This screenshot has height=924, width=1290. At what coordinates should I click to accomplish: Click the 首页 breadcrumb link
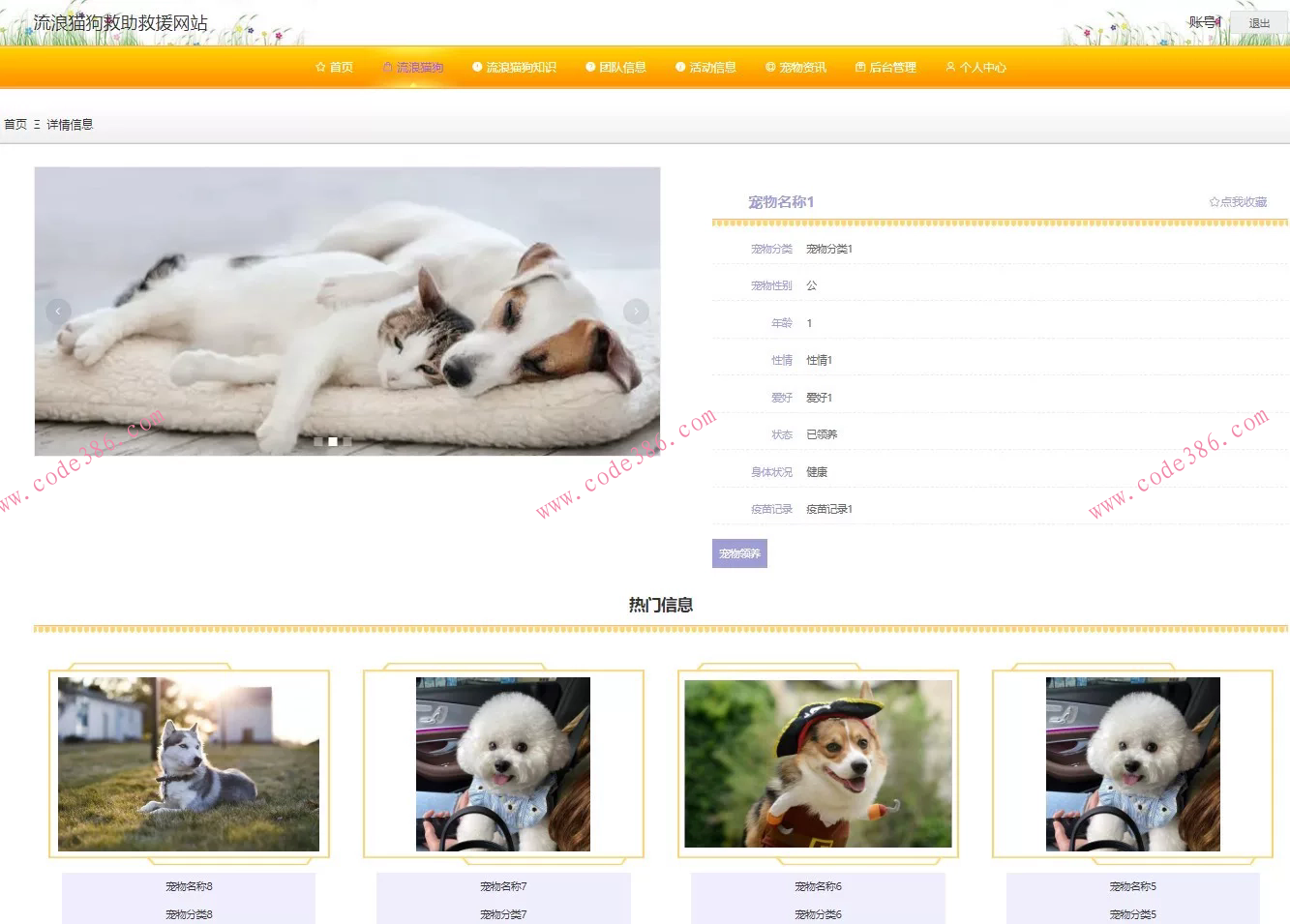coord(15,125)
